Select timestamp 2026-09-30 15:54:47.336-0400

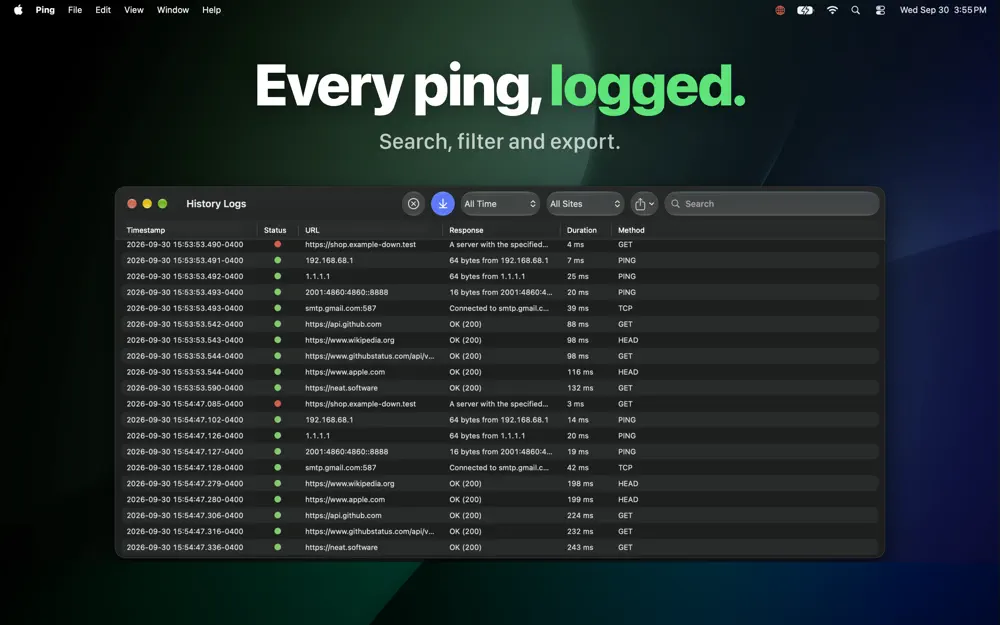[x=185, y=547]
